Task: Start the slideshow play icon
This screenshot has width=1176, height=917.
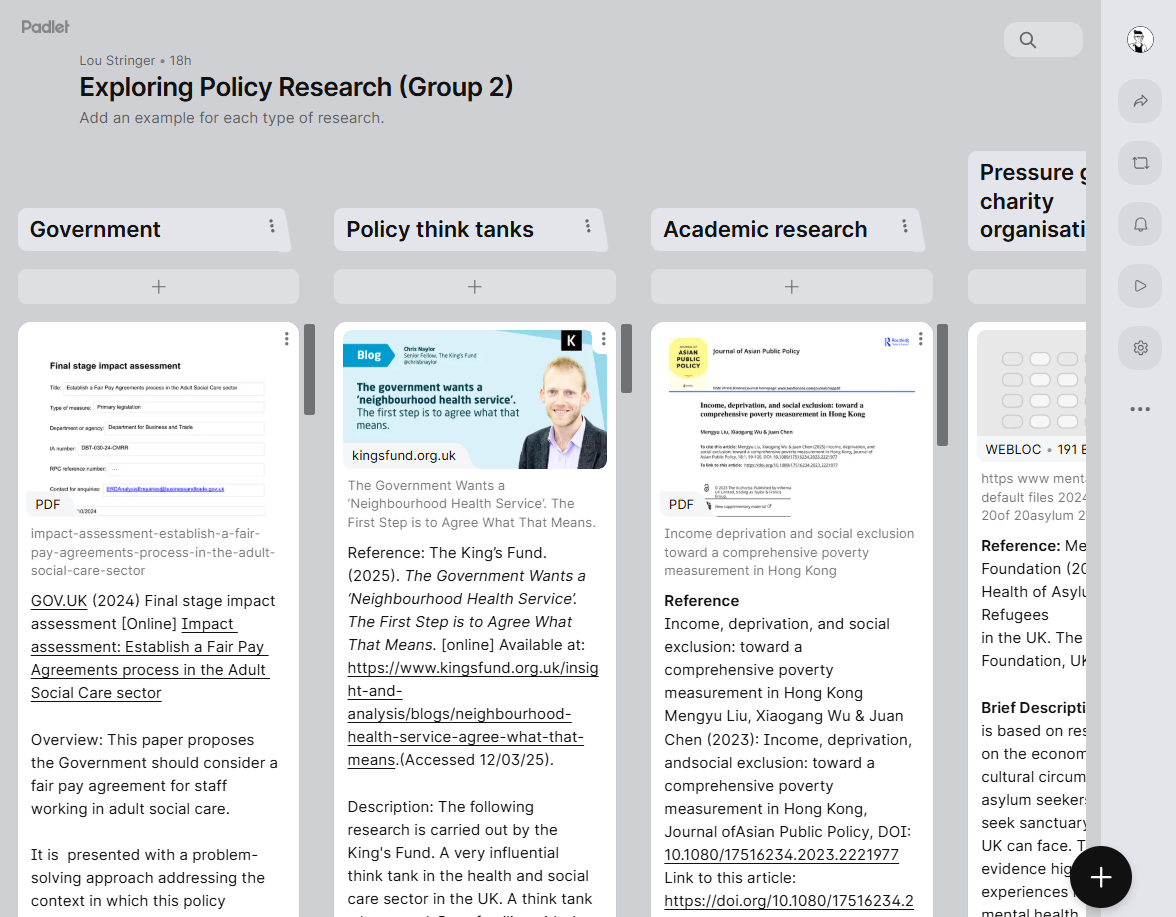Action: (1140, 286)
